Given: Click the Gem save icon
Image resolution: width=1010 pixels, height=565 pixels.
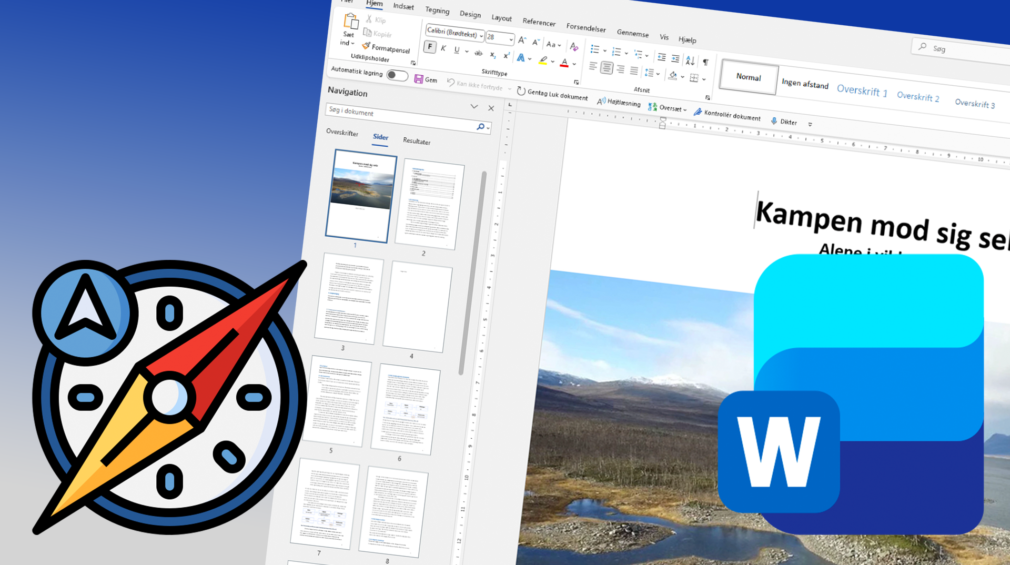Looking at the screenshot, I should [x=420, y=79].
